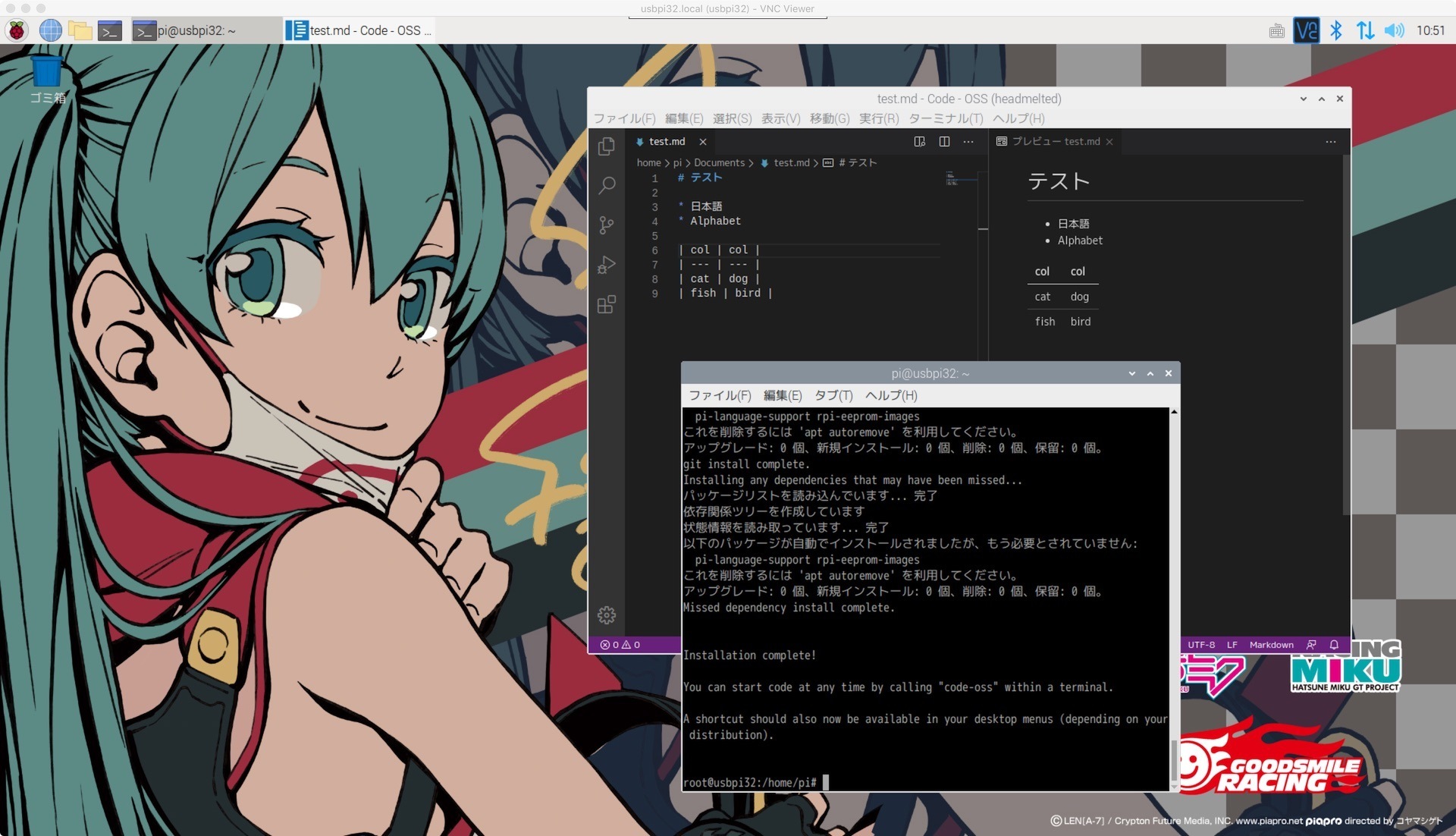This screenshot has width=1456, height=836.
Task: Change LF line ending in status bar
Action: click(x=1232, y=645)
